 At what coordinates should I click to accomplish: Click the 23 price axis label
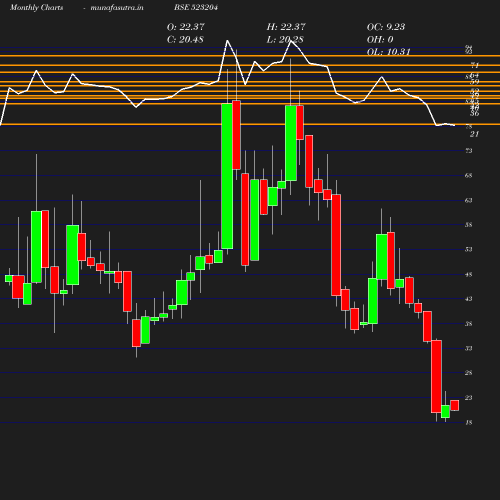[x=469, y=398]
